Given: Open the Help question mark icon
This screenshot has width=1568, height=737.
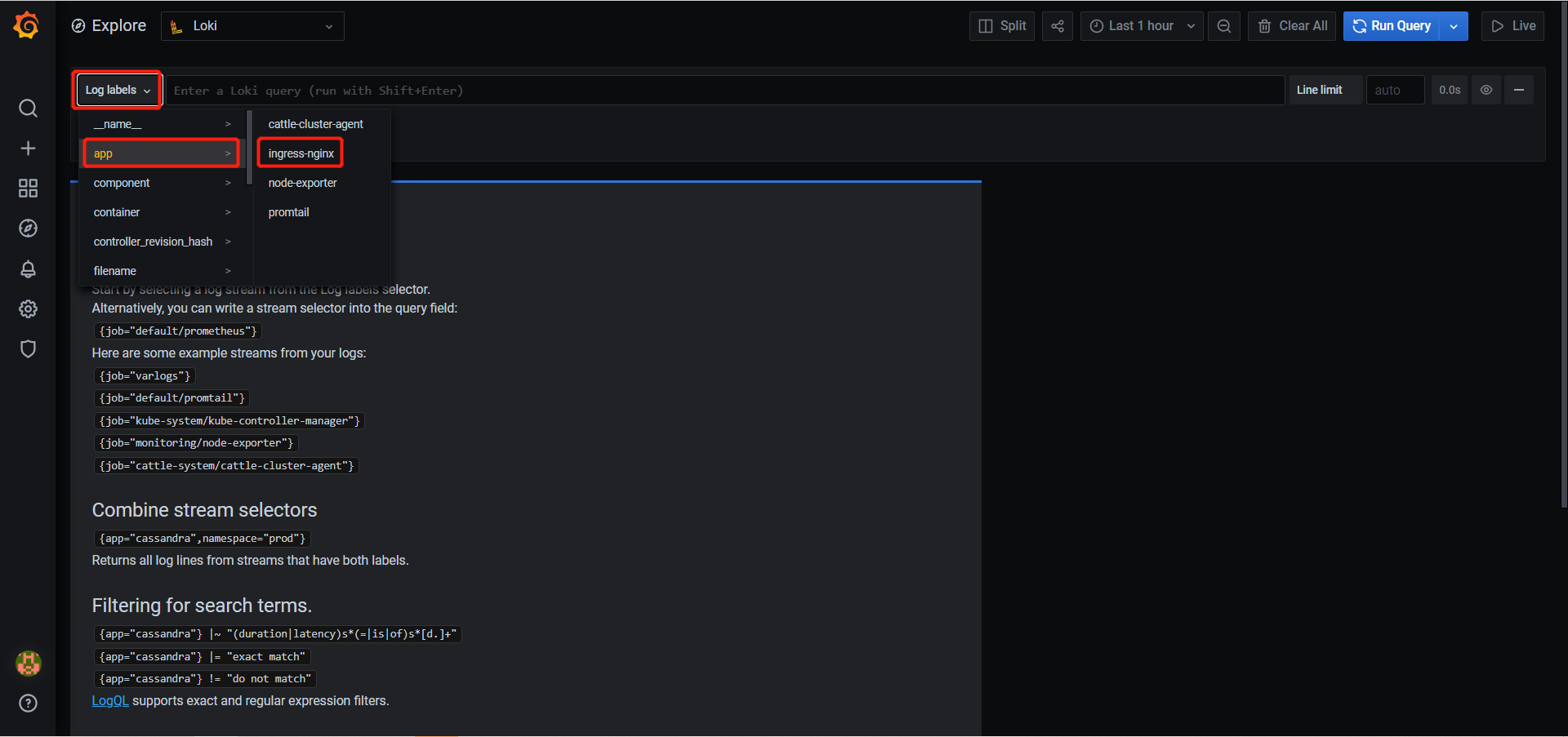Looking at the screenshot, I should (28, 704).
